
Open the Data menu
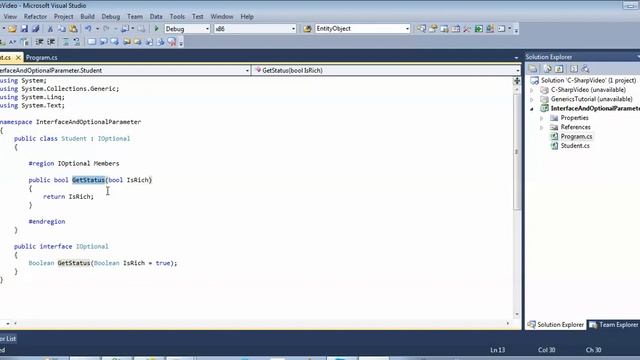pyautogui.click(x=156, y=17)
